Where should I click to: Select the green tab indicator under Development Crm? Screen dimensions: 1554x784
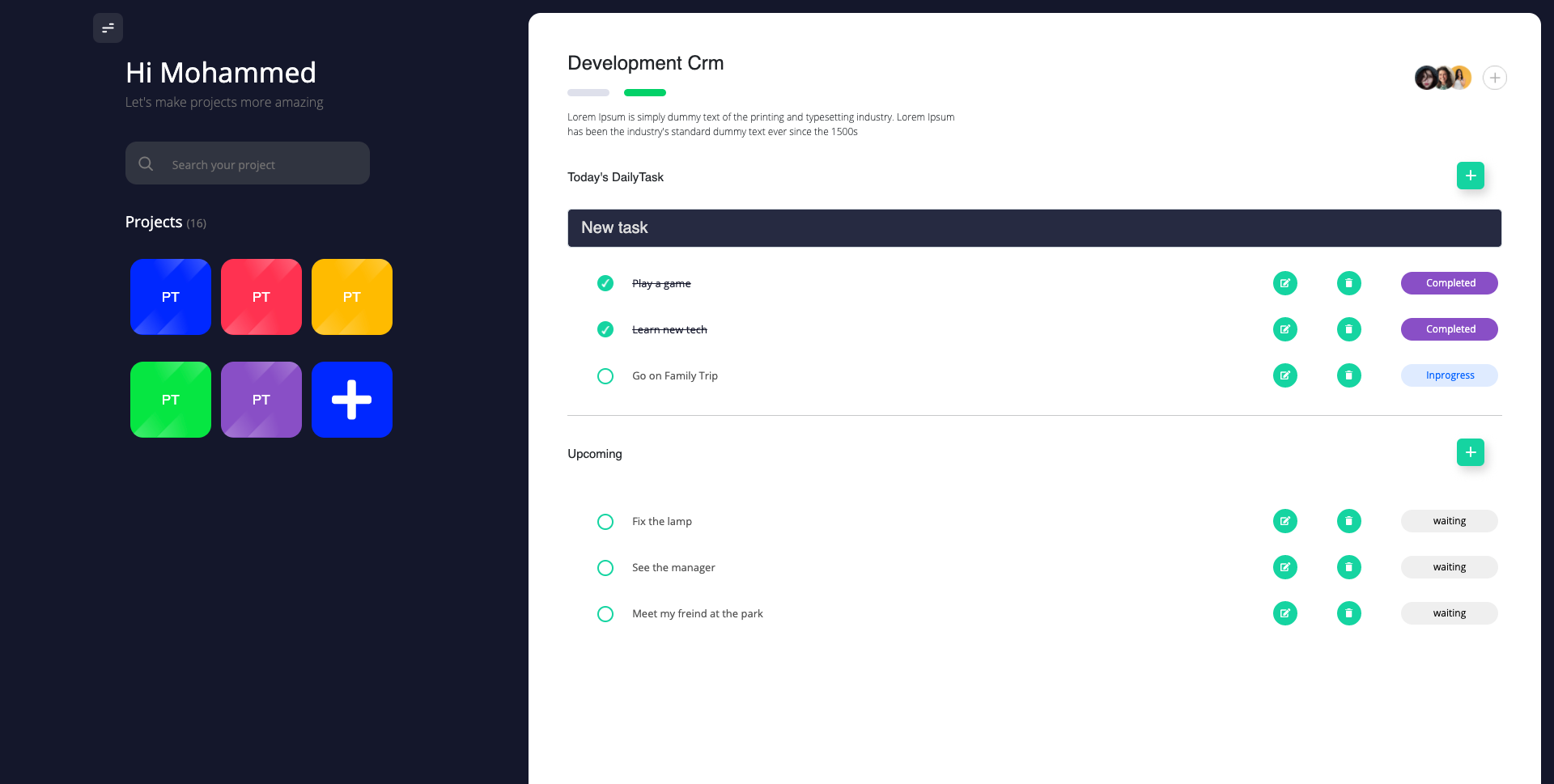[645, 92]
